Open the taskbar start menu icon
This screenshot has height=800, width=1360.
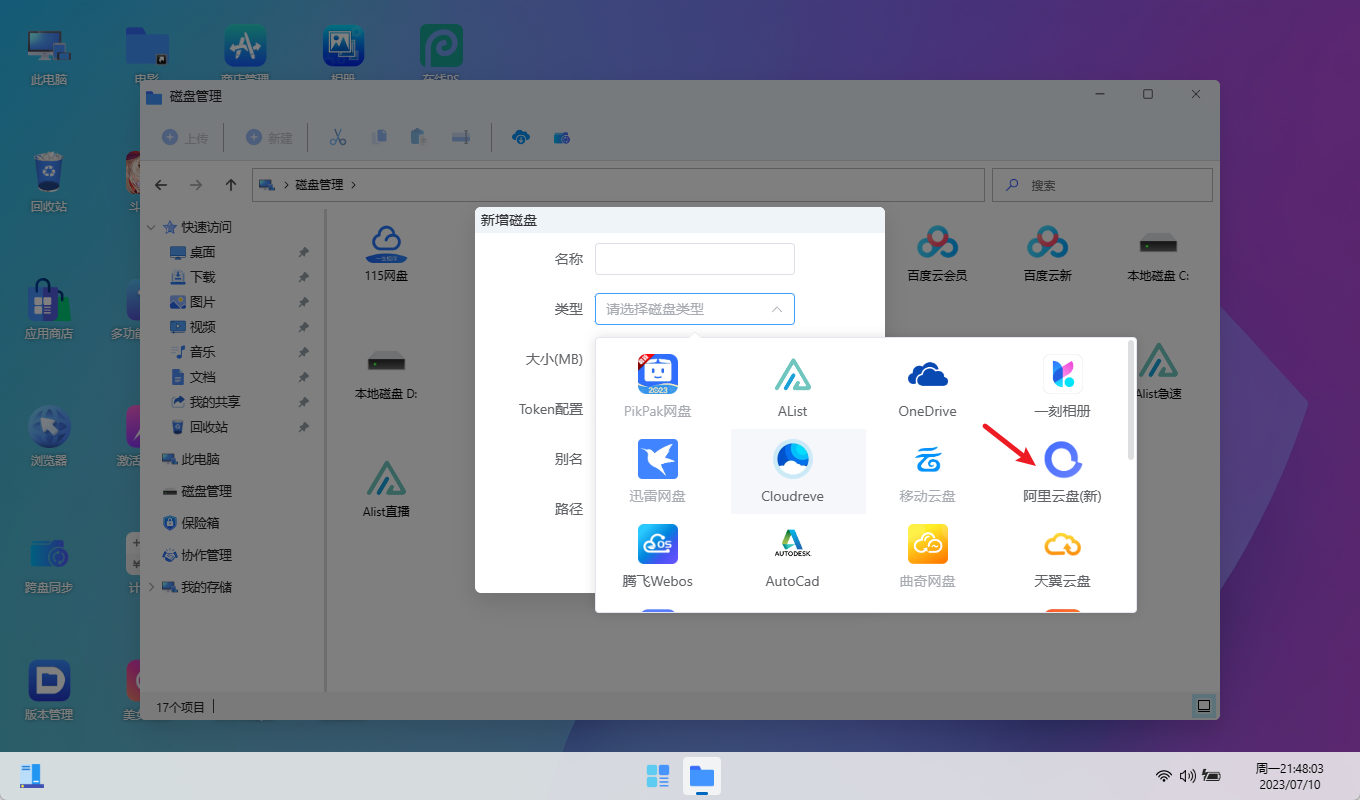pos(657,776)
